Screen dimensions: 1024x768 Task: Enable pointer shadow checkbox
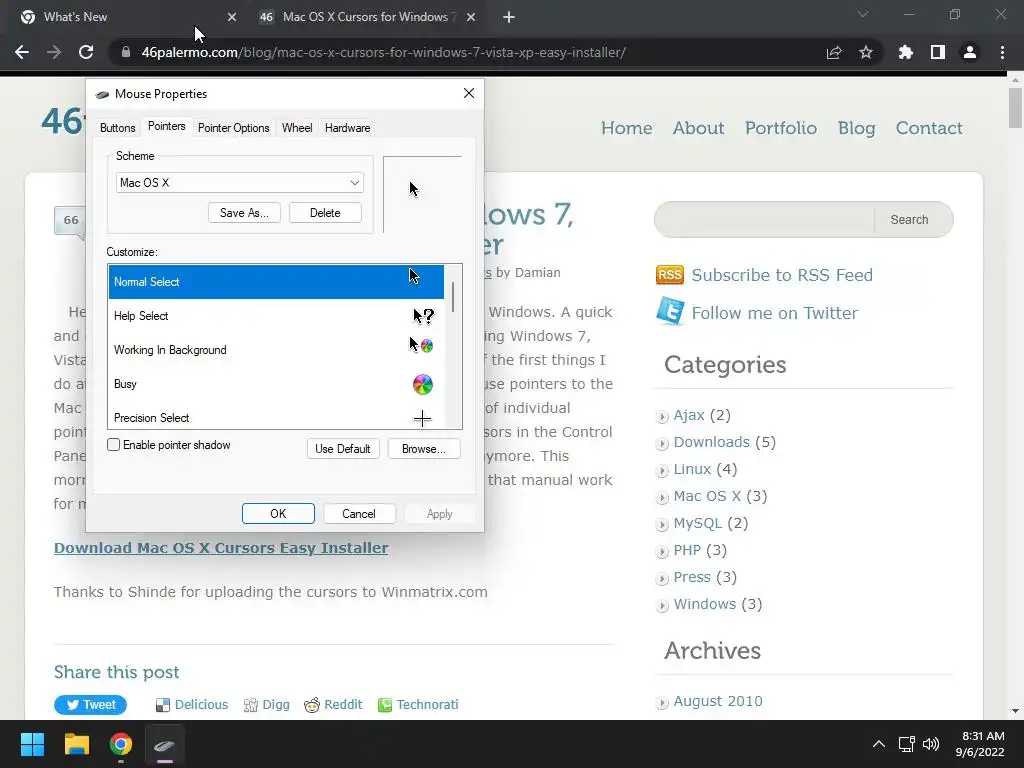click(x=114, y=445)
